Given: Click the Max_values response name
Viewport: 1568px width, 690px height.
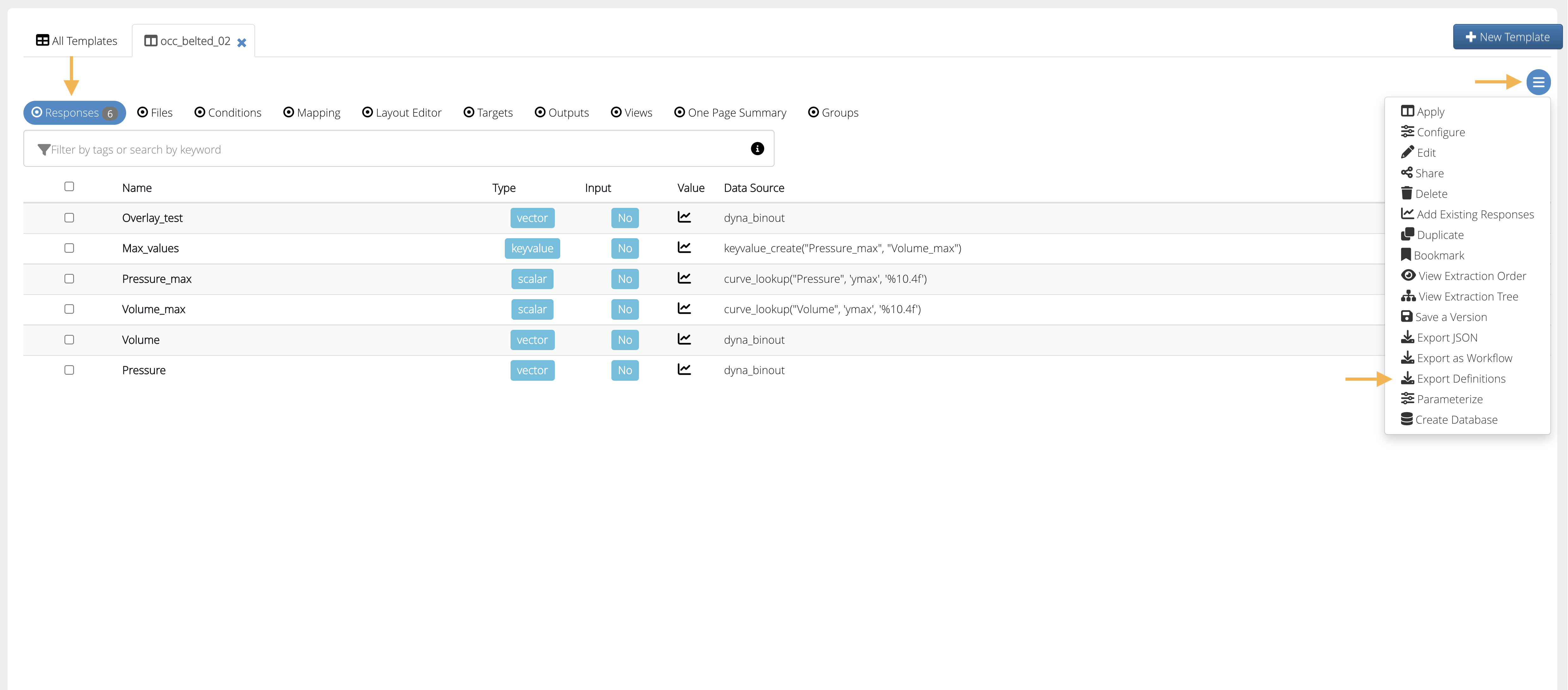Looking at the screenshot, I should [150, 248].
